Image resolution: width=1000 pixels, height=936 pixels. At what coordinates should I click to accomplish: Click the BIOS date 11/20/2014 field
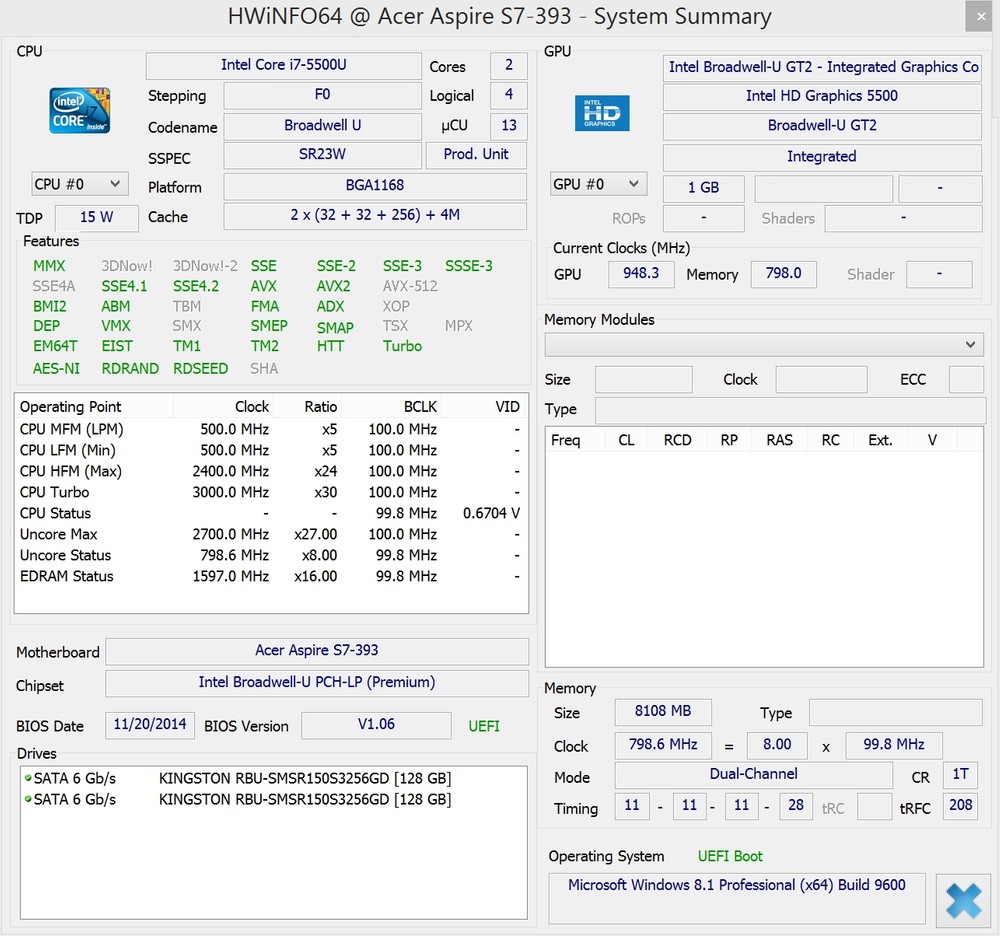150,725
